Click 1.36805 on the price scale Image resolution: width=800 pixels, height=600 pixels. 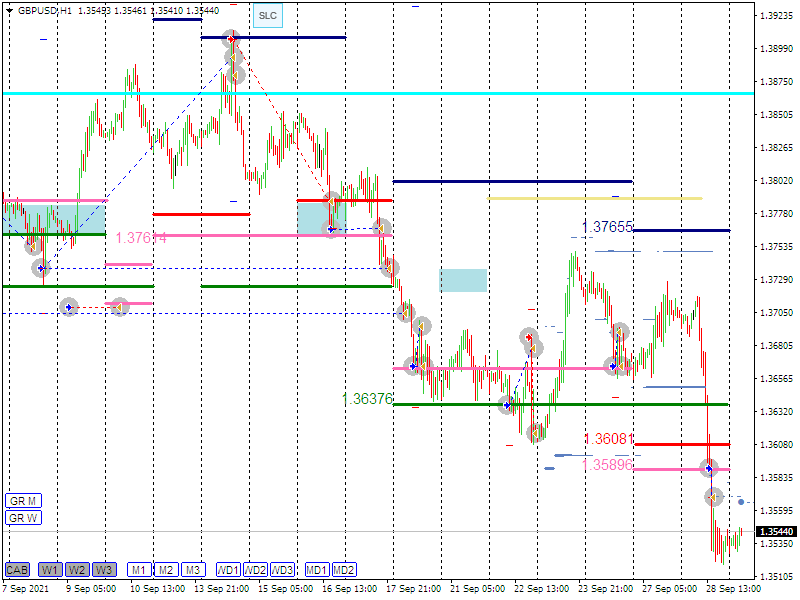pyautogui.click(x=777, y=346)
